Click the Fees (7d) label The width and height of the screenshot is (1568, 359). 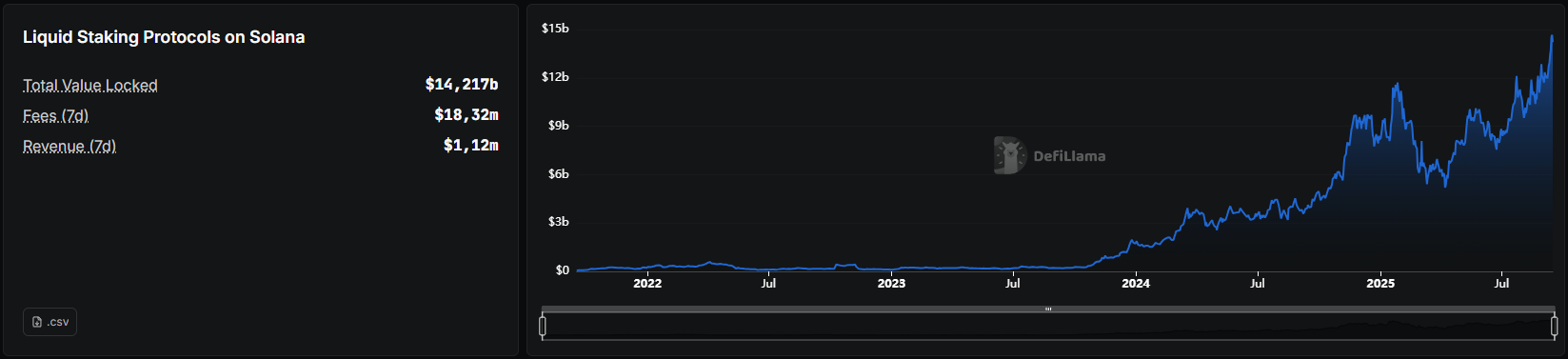[55, 116]
